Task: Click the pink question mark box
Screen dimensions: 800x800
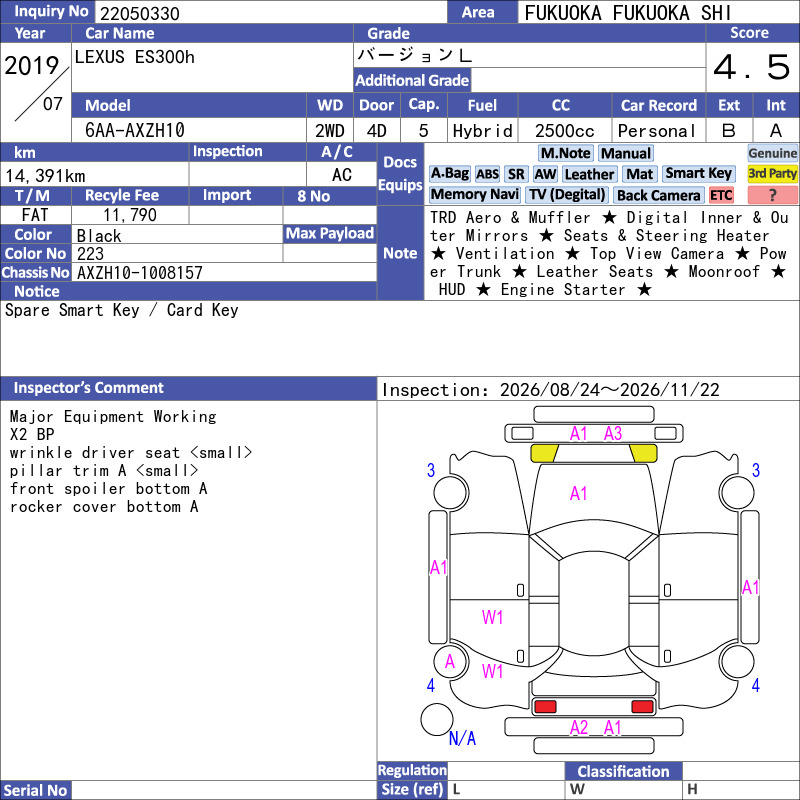Action: [x=772, y=194]
